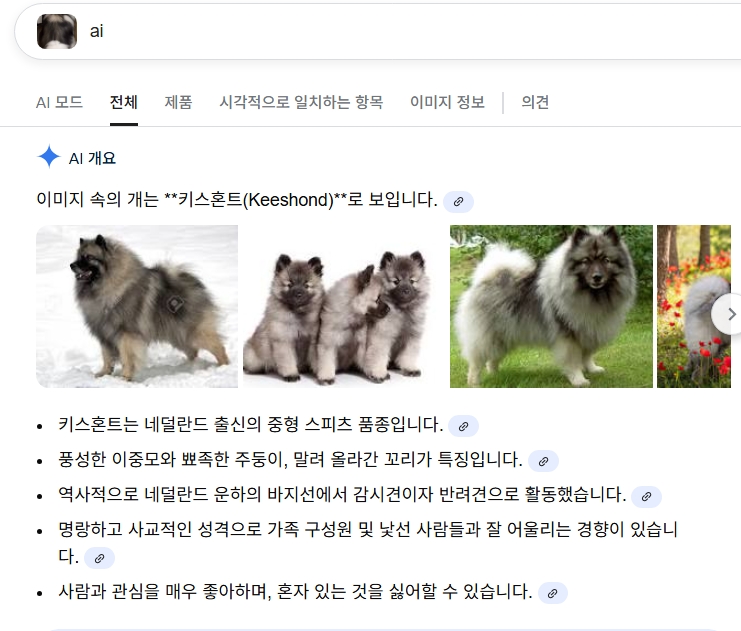Show next images with carousel arrow

730,314
